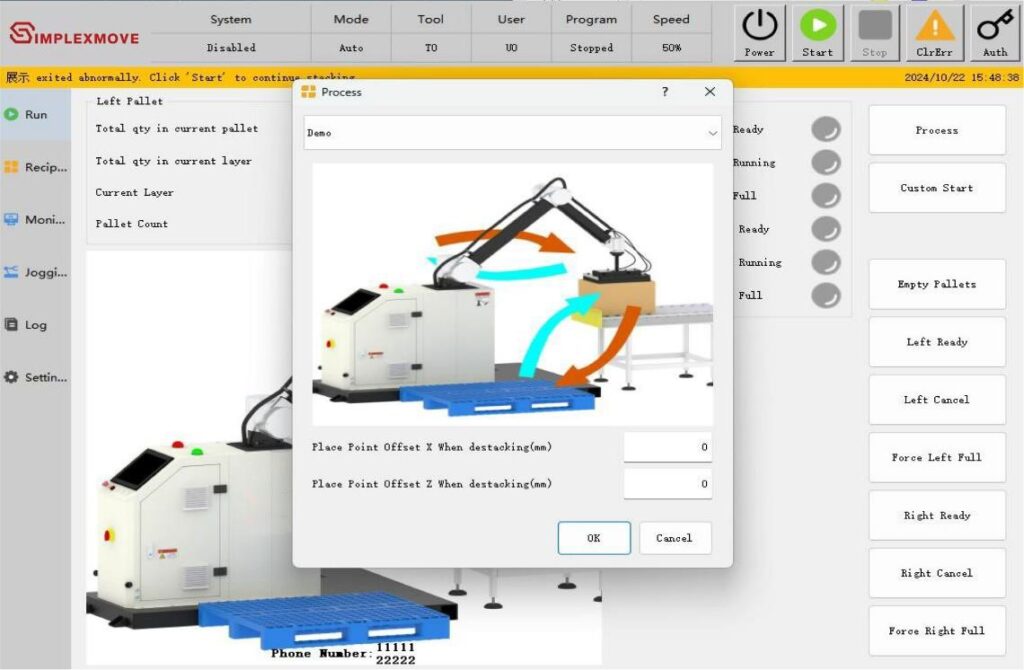Viewport: 1024px width, 670px height.
Task: Click the Place Point Offset Z field
Action: point(667,484)
